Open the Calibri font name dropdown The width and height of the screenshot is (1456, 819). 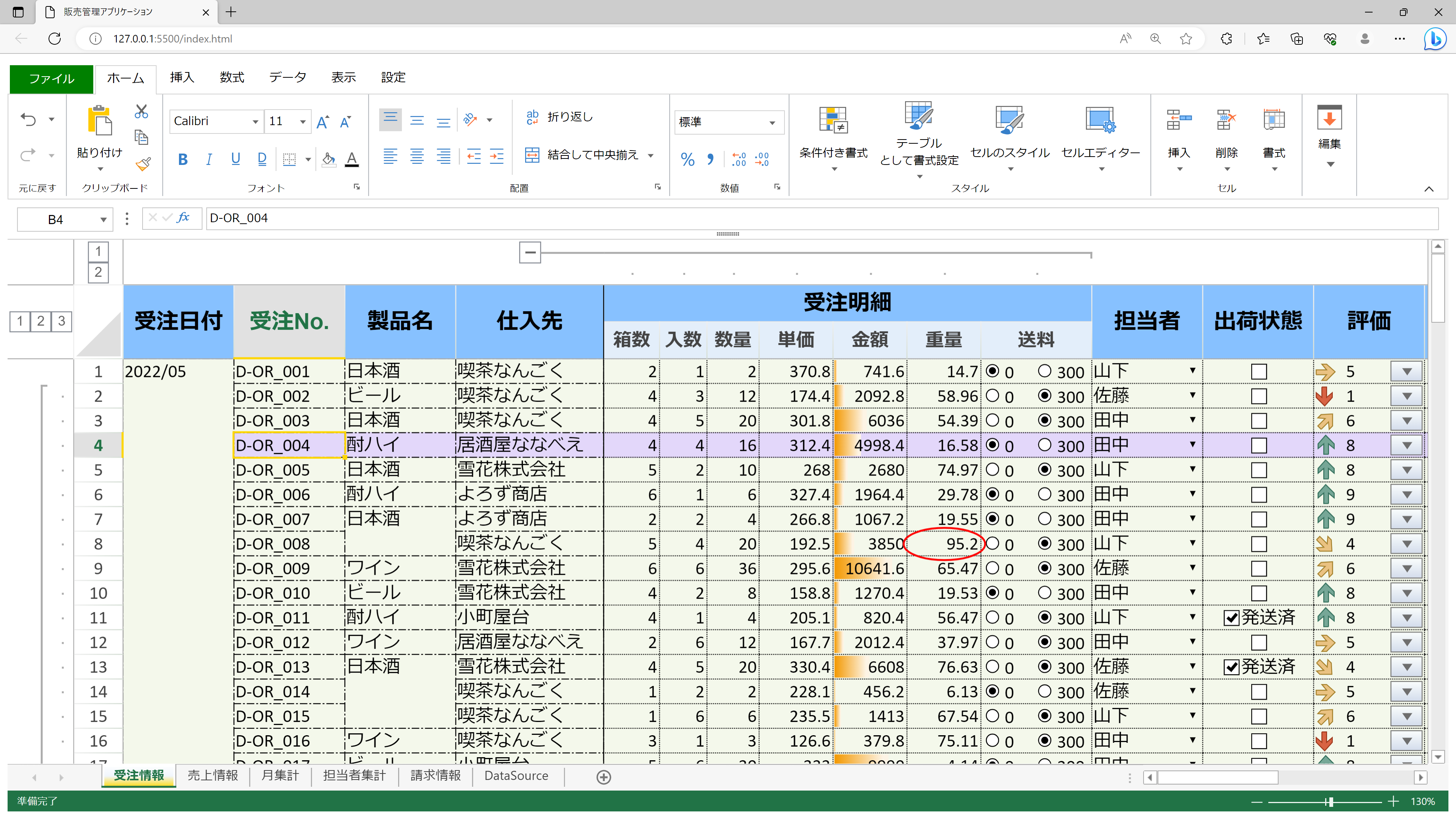[256, 121]
